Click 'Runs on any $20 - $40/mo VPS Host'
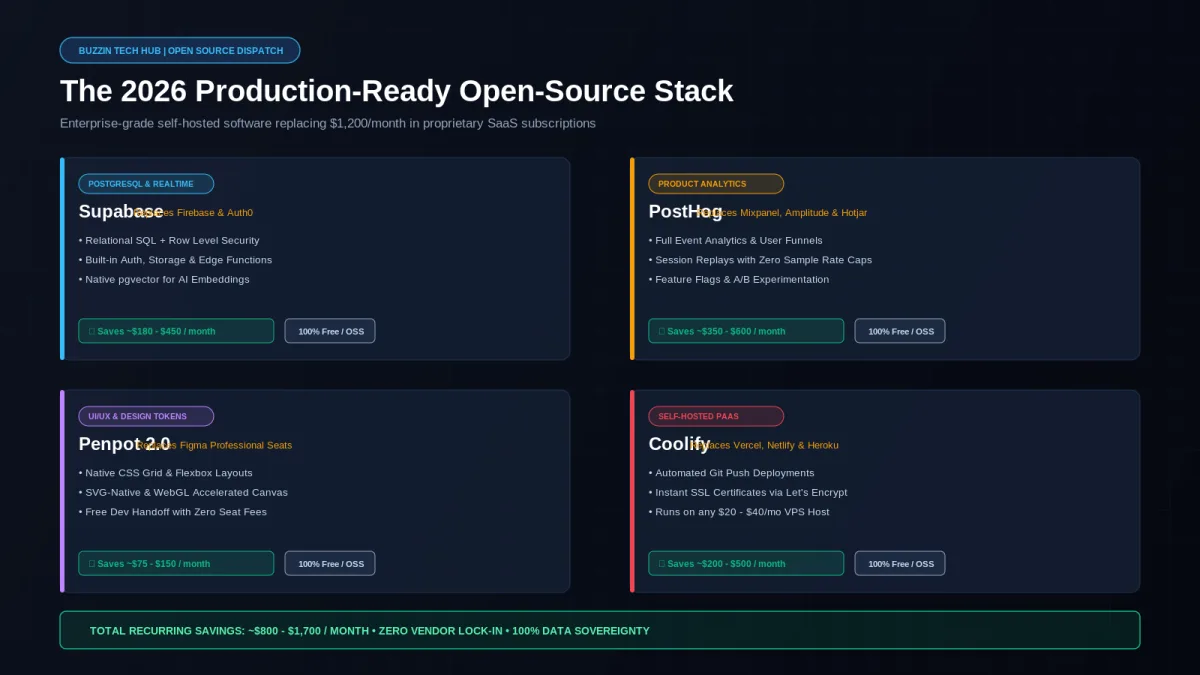 (739, 512)
